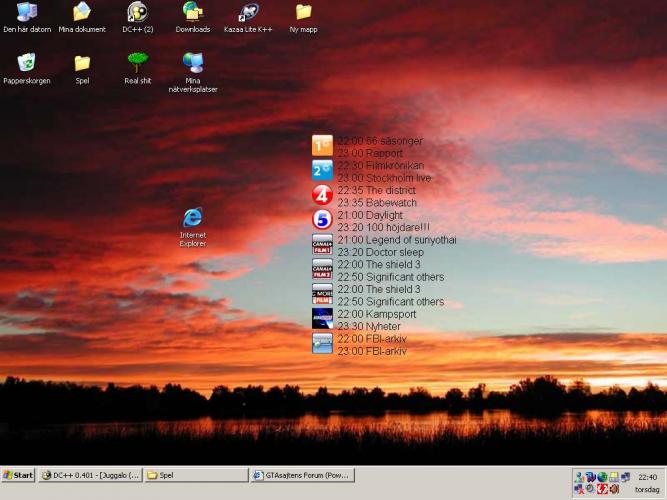Open the Ny mapp folder
This screenshot has height=500, width=667.
click(x=303, y=13)
